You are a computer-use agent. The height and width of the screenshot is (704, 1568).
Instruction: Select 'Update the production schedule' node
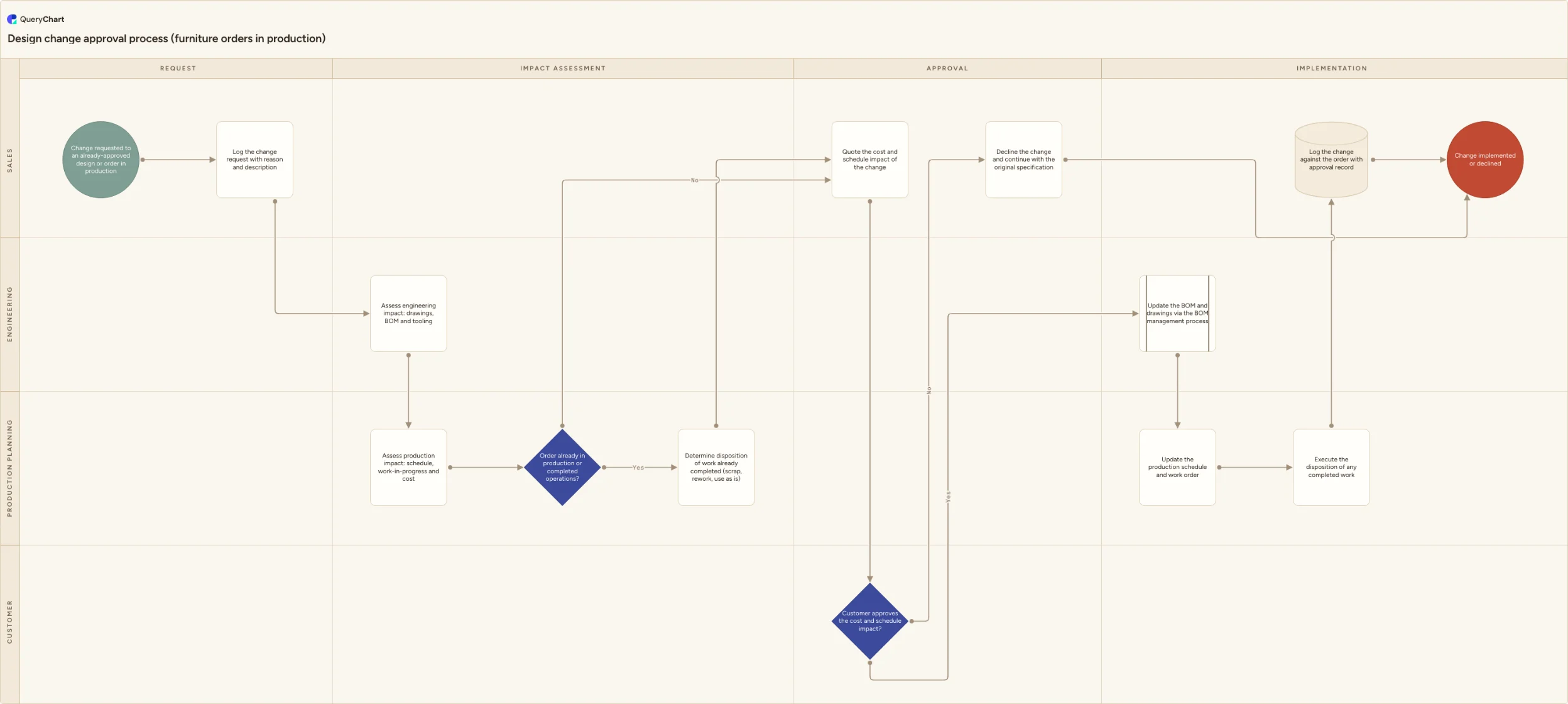click(x=1177, y=467)
